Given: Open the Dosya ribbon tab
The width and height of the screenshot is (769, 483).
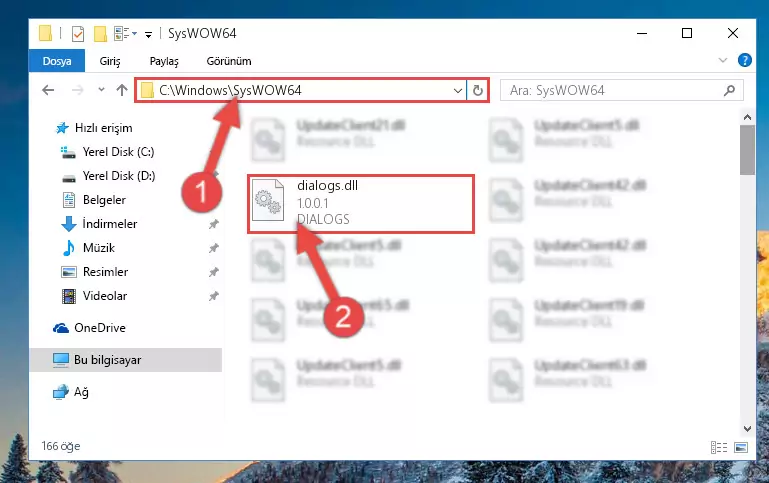Looking at the screenshot, I should (x=57, y=61).
